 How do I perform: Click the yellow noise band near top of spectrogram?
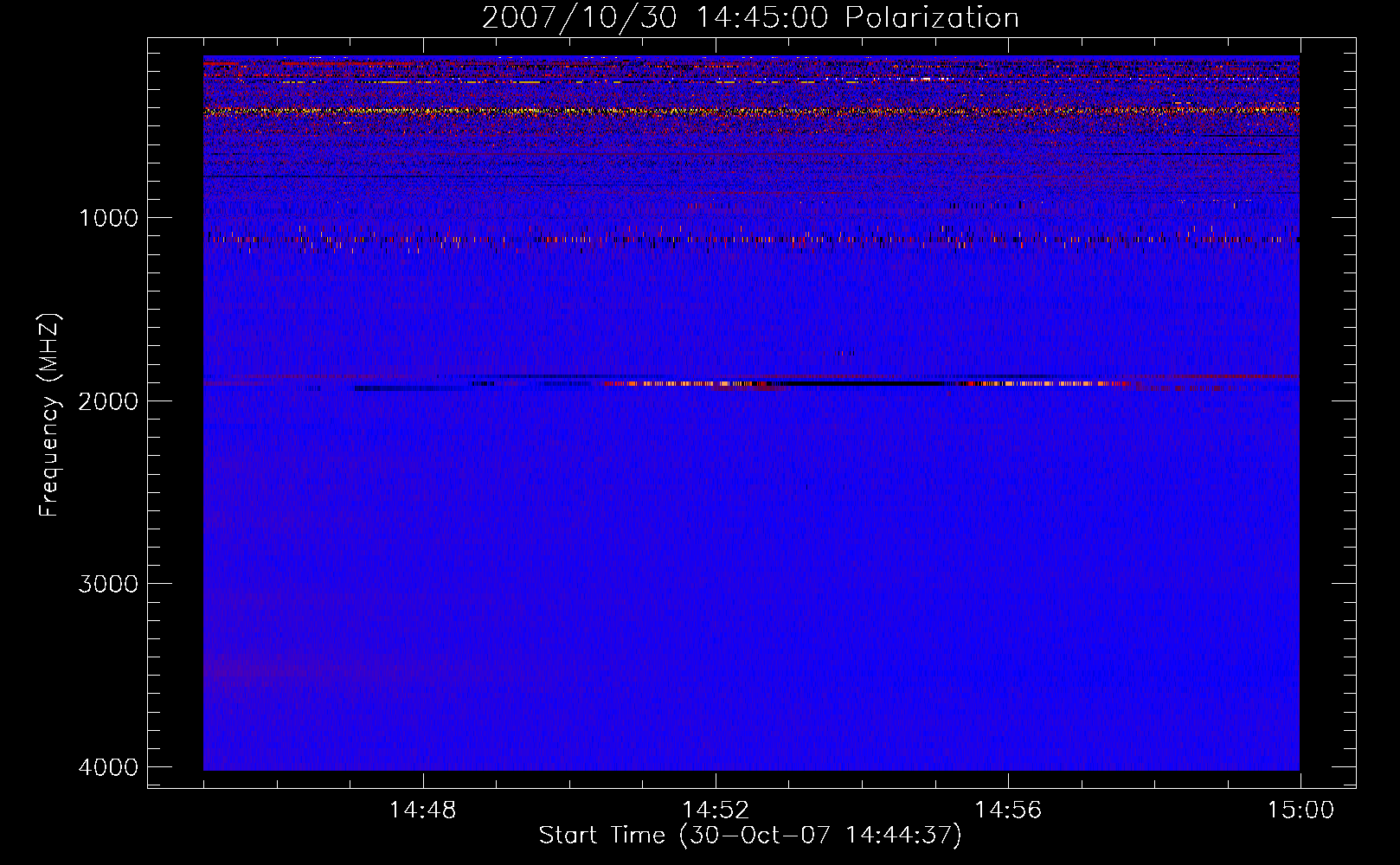[751, 111]
